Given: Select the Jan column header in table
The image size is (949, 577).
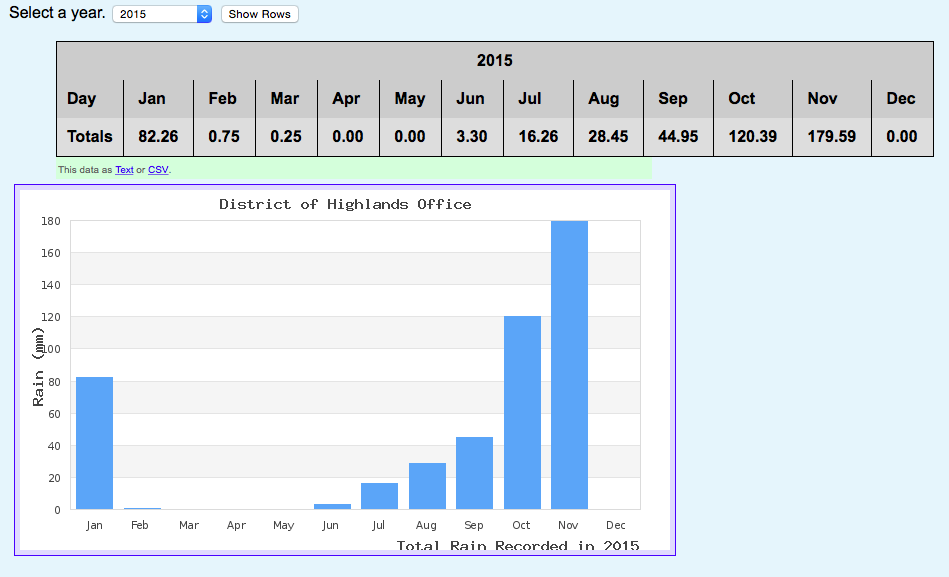Looking at the screenshot, I should [x=152, y=98].
